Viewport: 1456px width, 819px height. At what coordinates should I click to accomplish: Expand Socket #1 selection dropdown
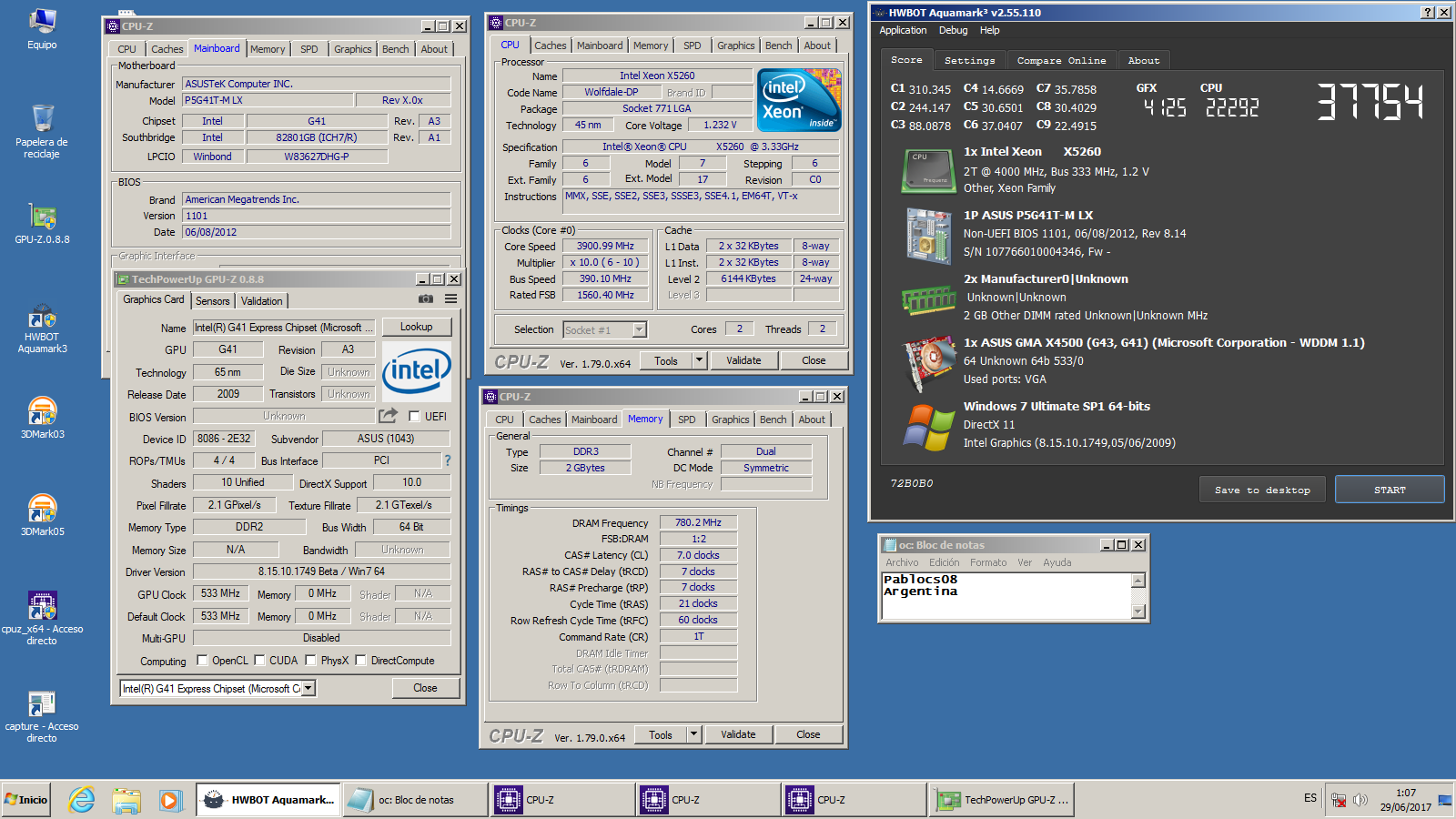[x=639, y=329]
